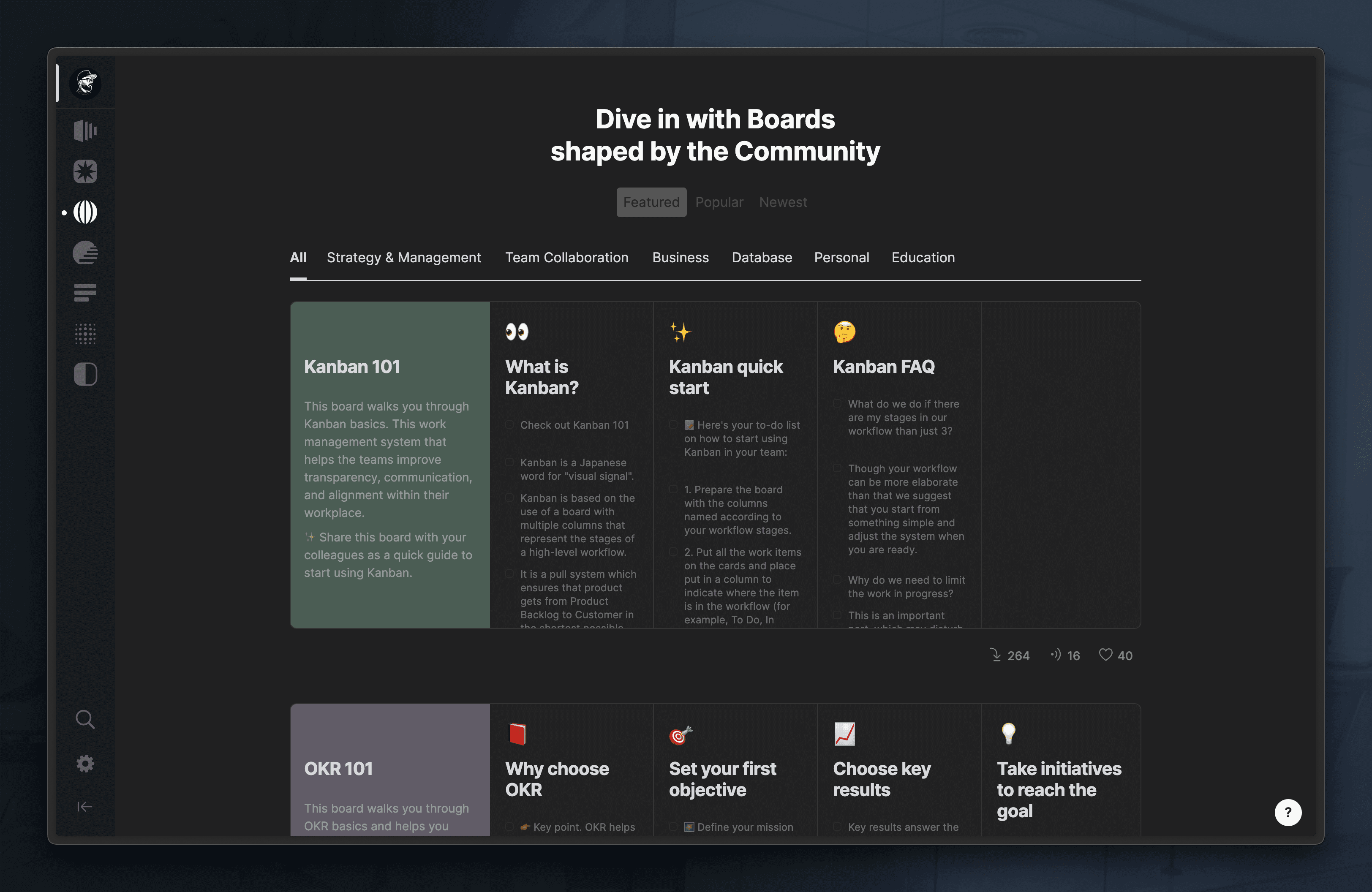
Task: Select the All category tab
Action: [298, 258]
